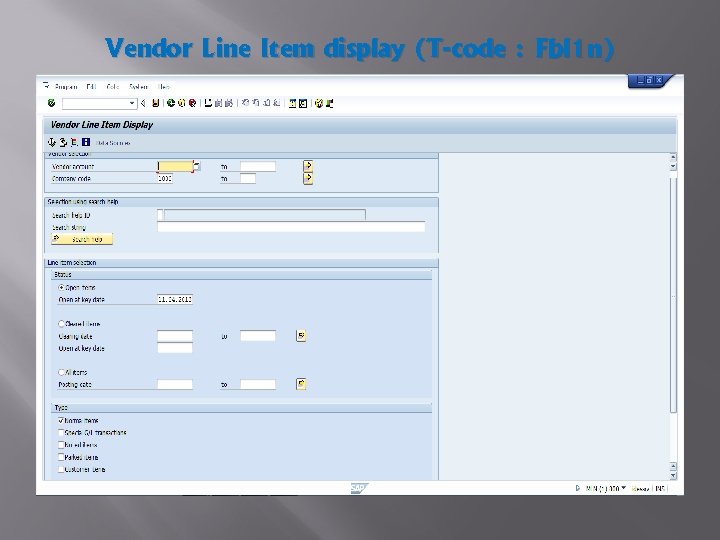Toggle the status bar triangle expander
Viewport: 720px width, 540px height.
(x=578, y=488)
